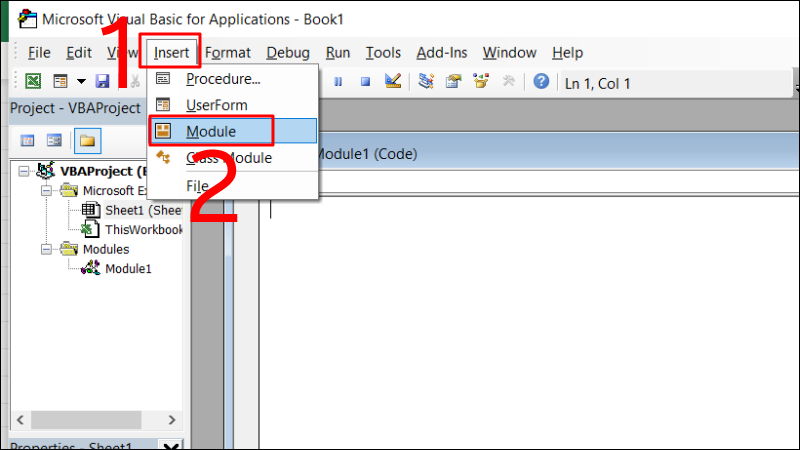
Task: Click the View Object icon in Project panel
Action: click(x=54, y=141)
